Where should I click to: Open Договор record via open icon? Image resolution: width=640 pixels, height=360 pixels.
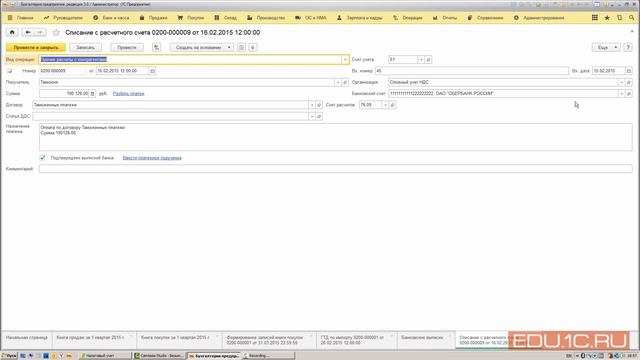319,105
